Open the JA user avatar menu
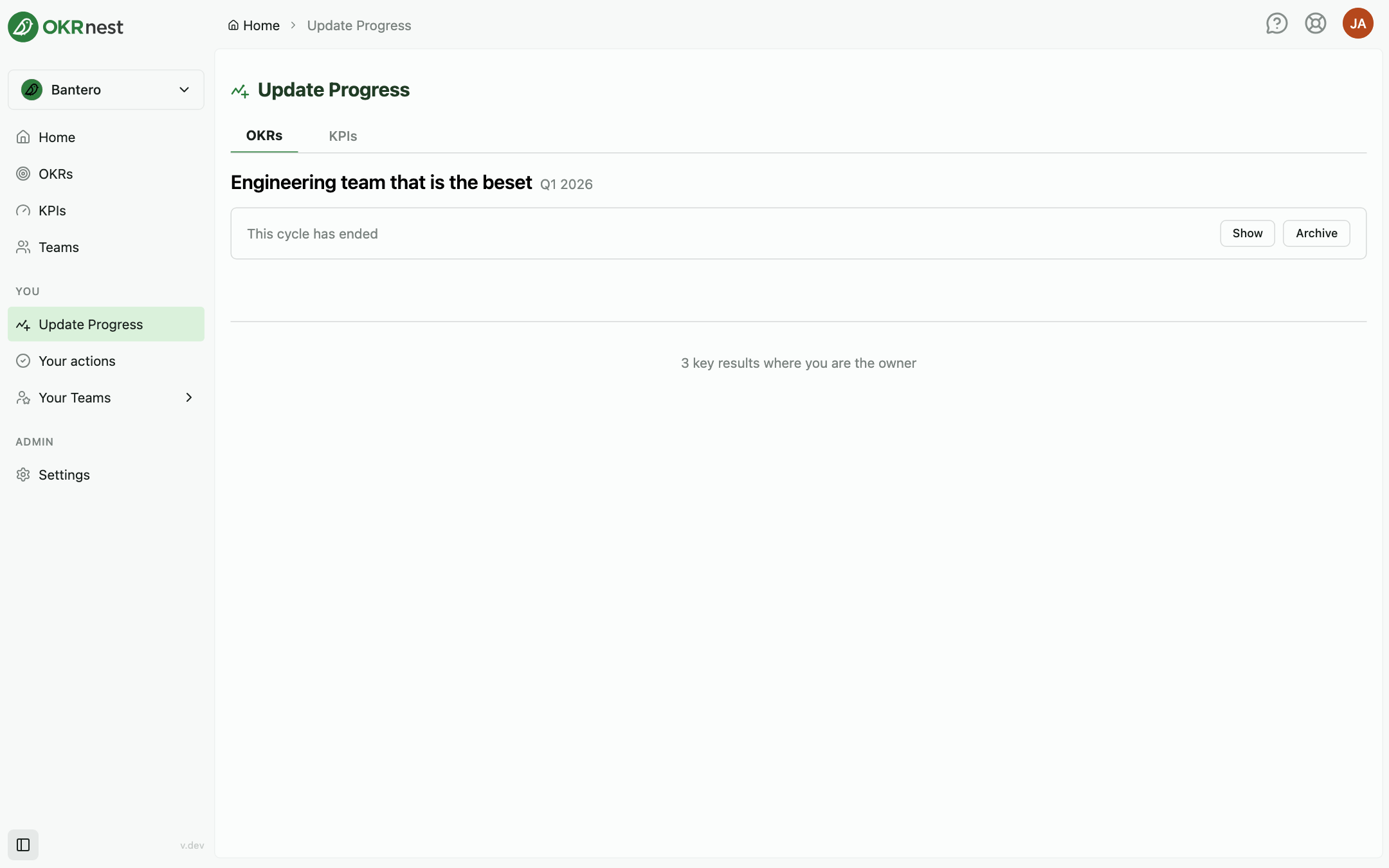This screenshot has width=1389, height=868. [1358, 24]
